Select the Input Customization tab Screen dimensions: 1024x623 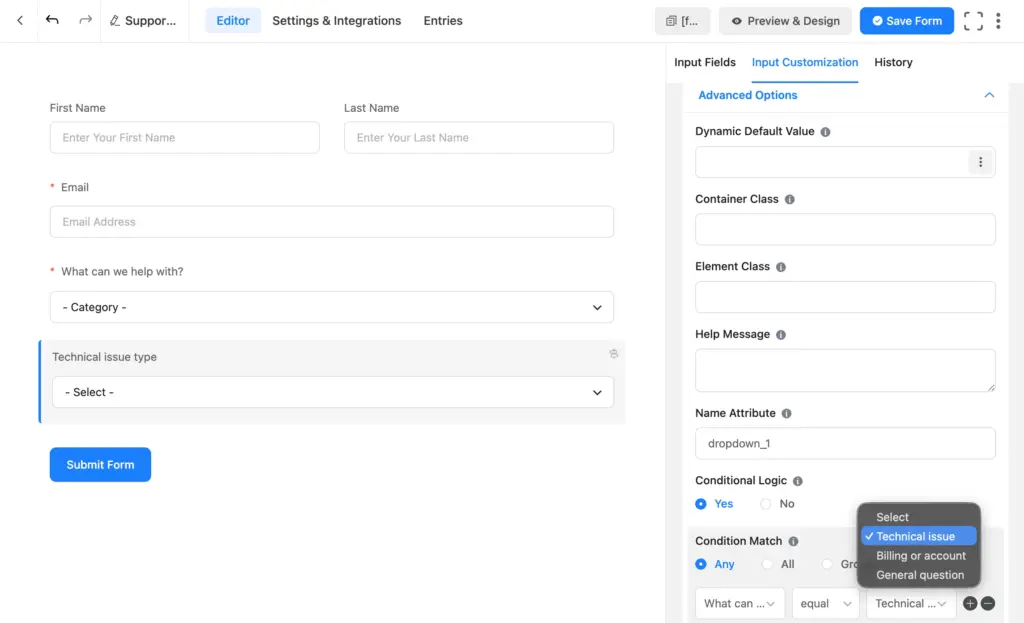(805, 63)
